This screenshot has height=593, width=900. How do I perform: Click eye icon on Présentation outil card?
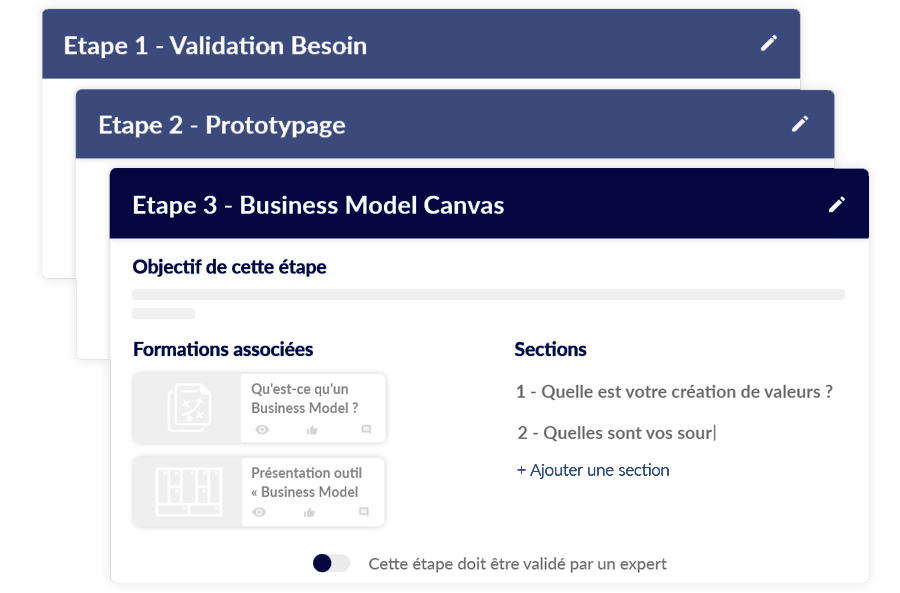pos(259,512)
